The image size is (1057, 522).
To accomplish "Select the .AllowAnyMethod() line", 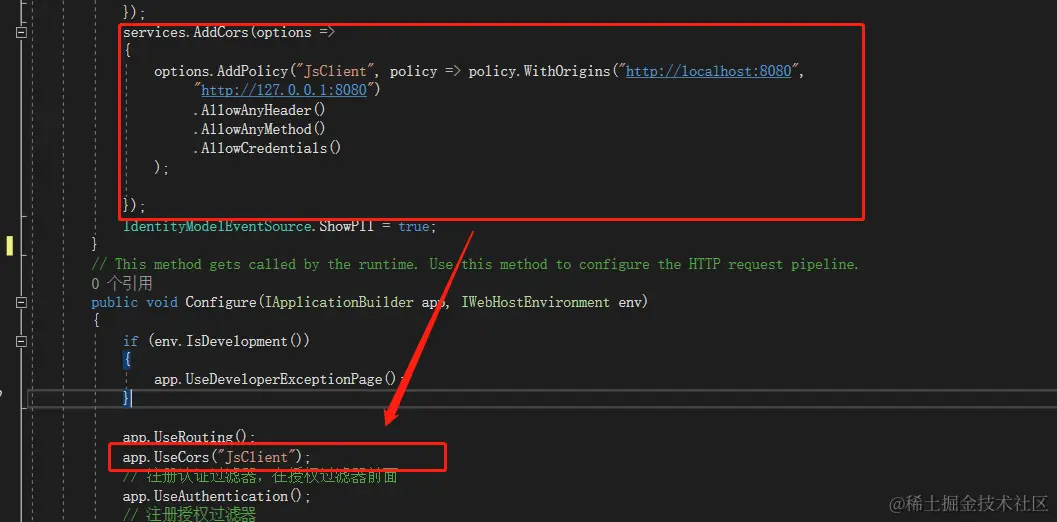I will 259,129.
